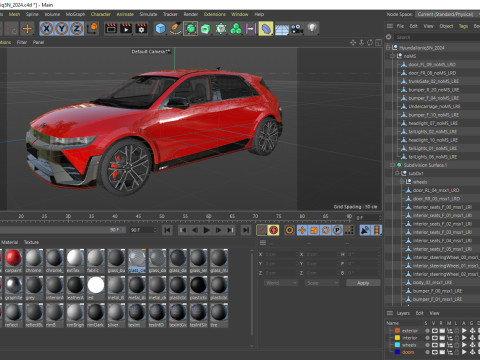Image resolution: width=480 pixels, height=360 pixels.
Task: Click frame 60 on timeline ruler
Action: pyautogui.click(x=209, y=216)
